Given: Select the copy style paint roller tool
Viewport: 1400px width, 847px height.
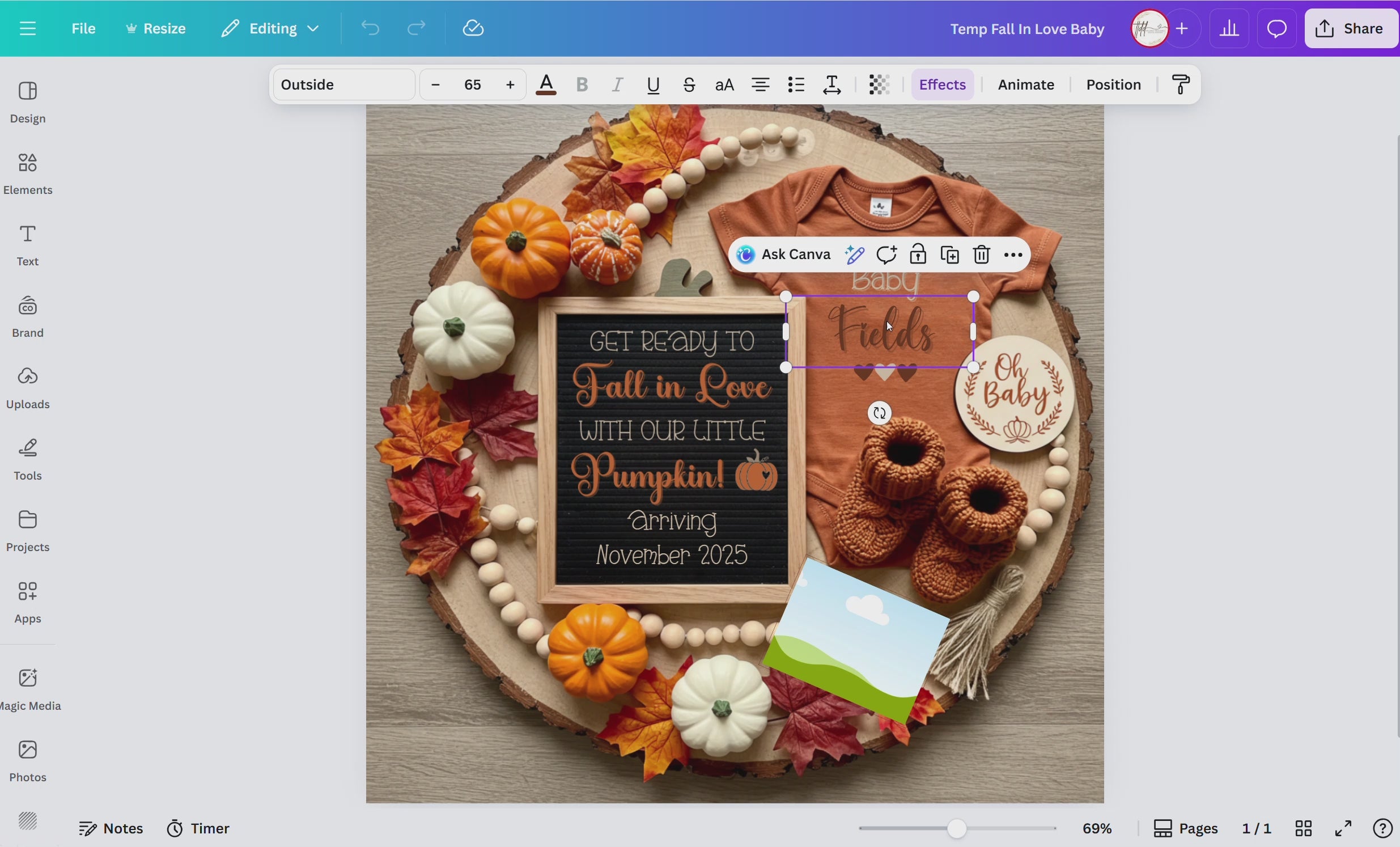Looking at the screenshot, I should (x=1180, y=84).
